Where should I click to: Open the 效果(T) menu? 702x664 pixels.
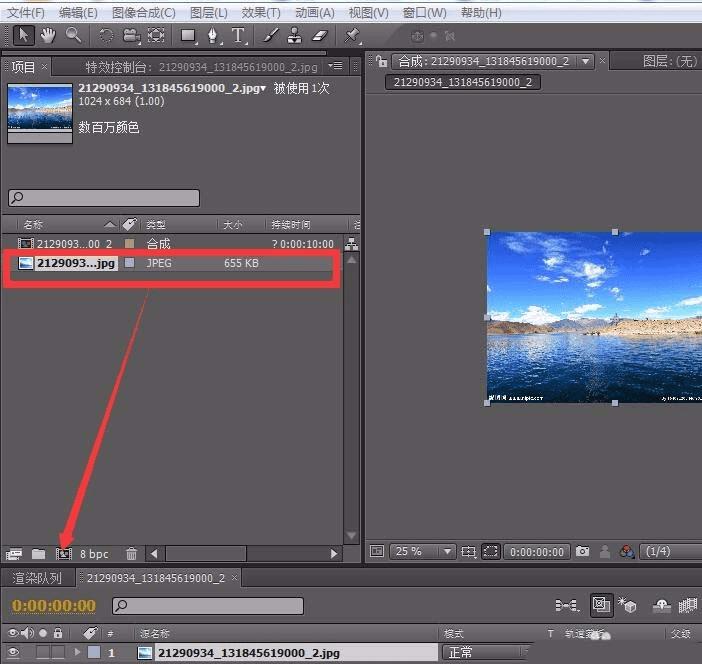click(x=261, y=13)
